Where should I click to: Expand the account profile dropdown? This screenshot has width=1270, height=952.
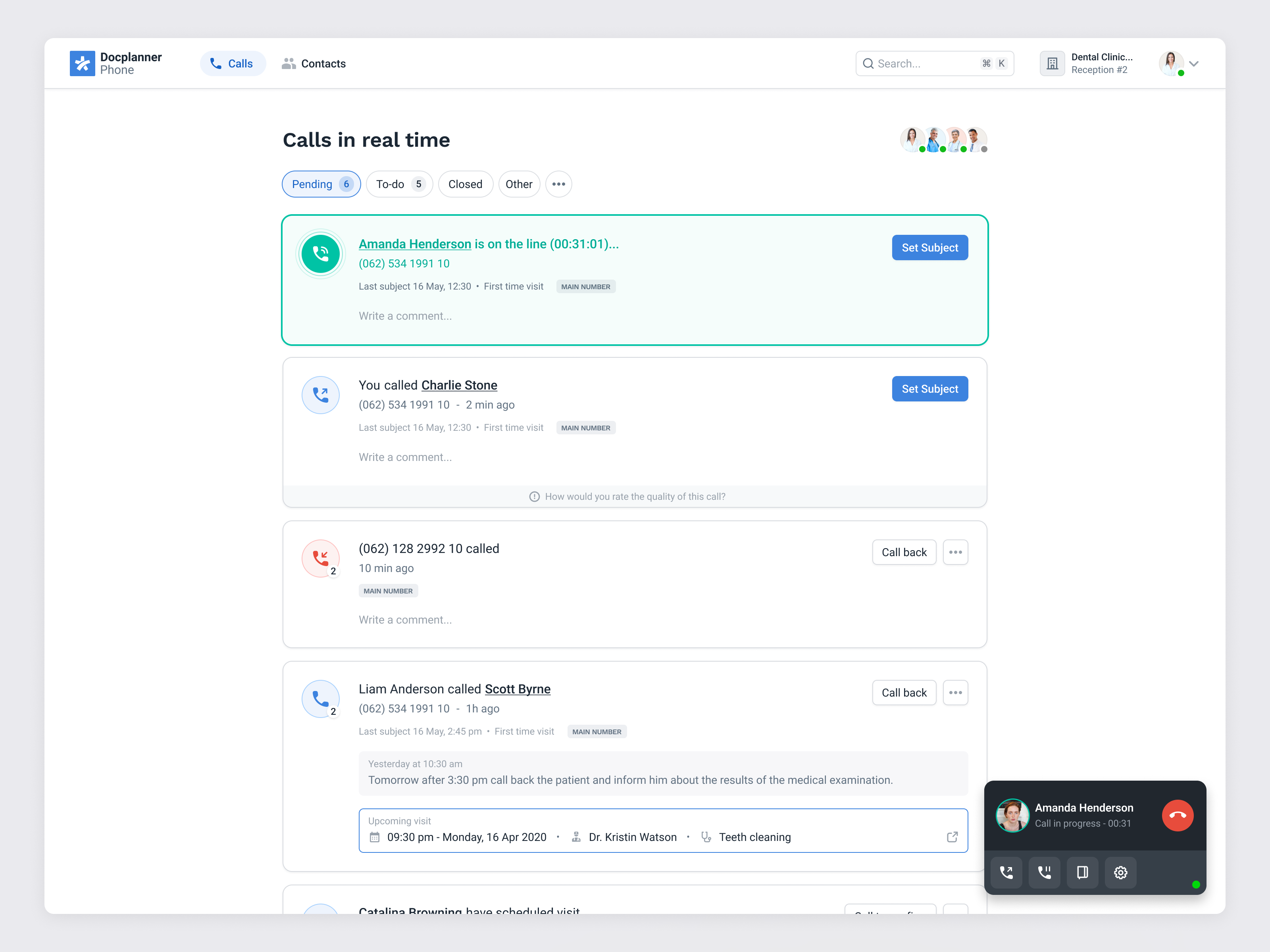(x=1195, y=63)
